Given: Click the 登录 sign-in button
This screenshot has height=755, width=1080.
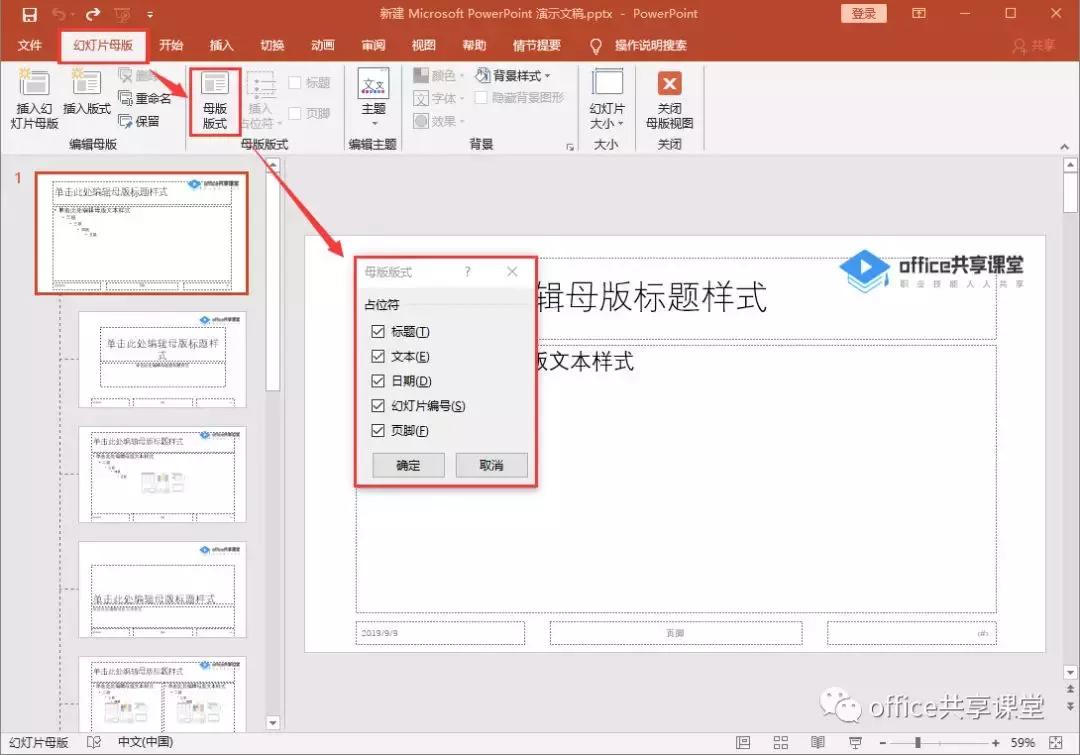Looking at the screenshot, I should click(864, 14).
